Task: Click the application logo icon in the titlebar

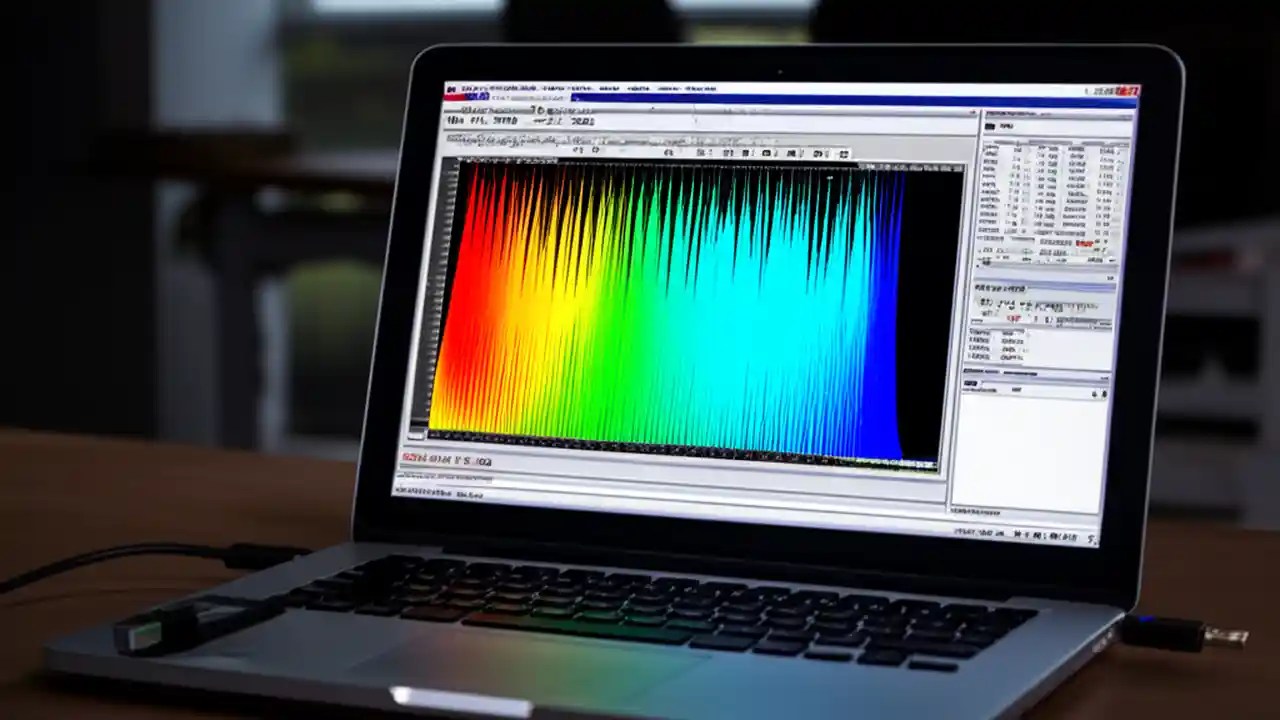Action: [452, 87]
